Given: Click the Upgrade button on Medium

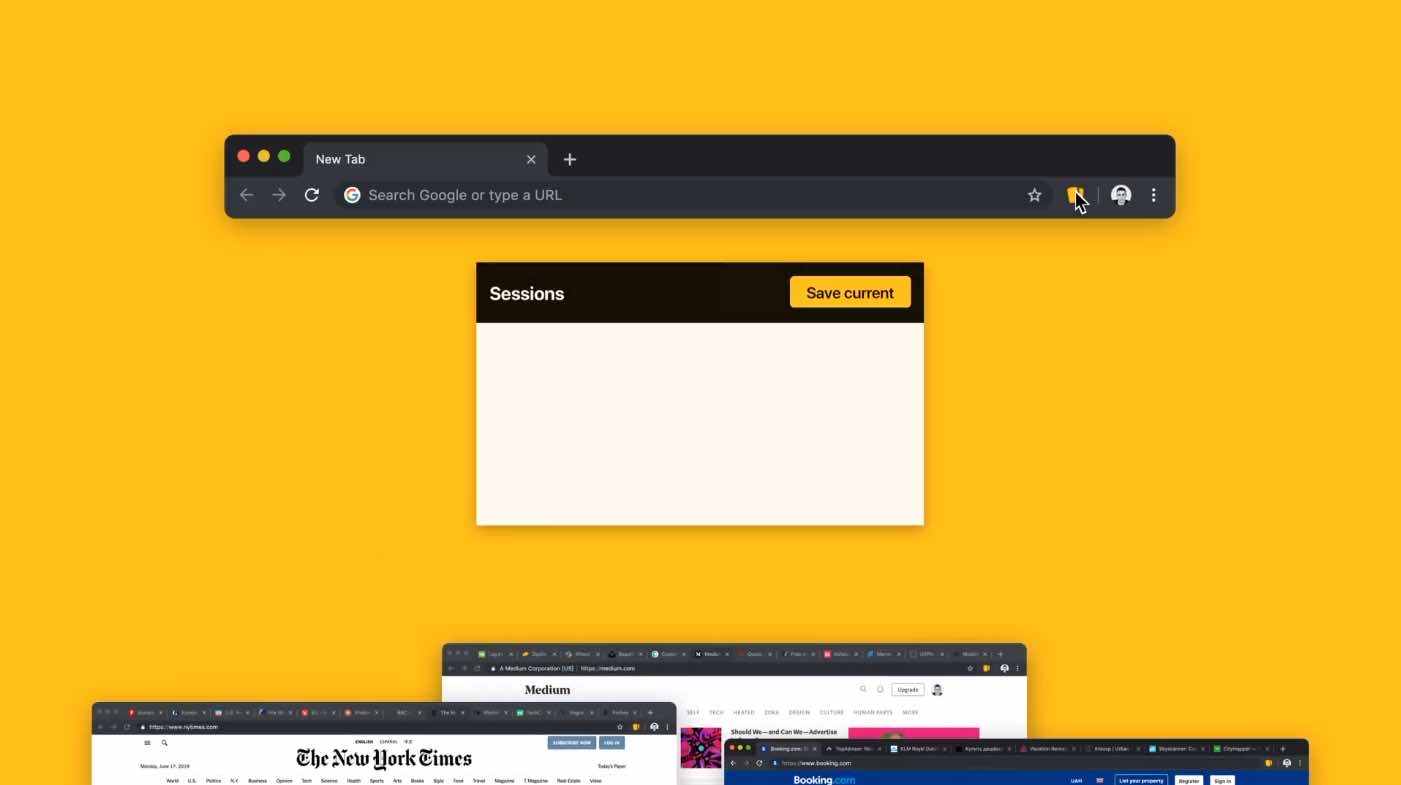Looking at the screenshot, I should (907, 689).
